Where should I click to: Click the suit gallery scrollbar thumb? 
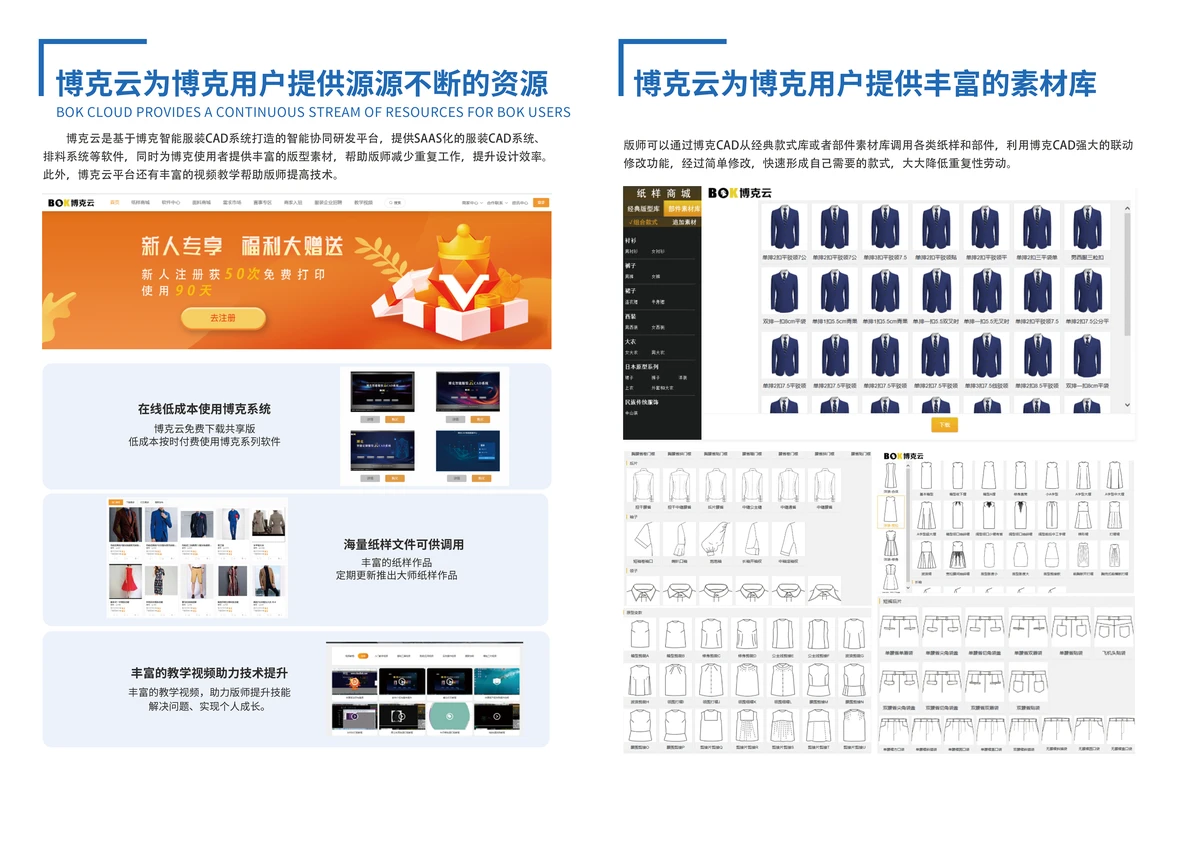pos(1128,275)
